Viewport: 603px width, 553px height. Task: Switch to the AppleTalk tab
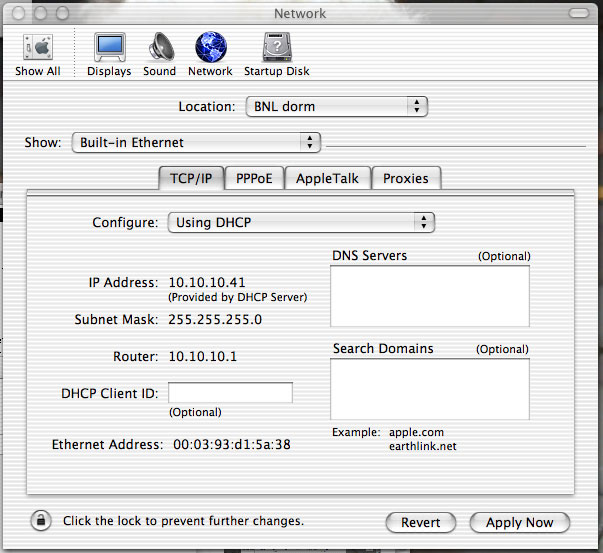click(328, 178)
